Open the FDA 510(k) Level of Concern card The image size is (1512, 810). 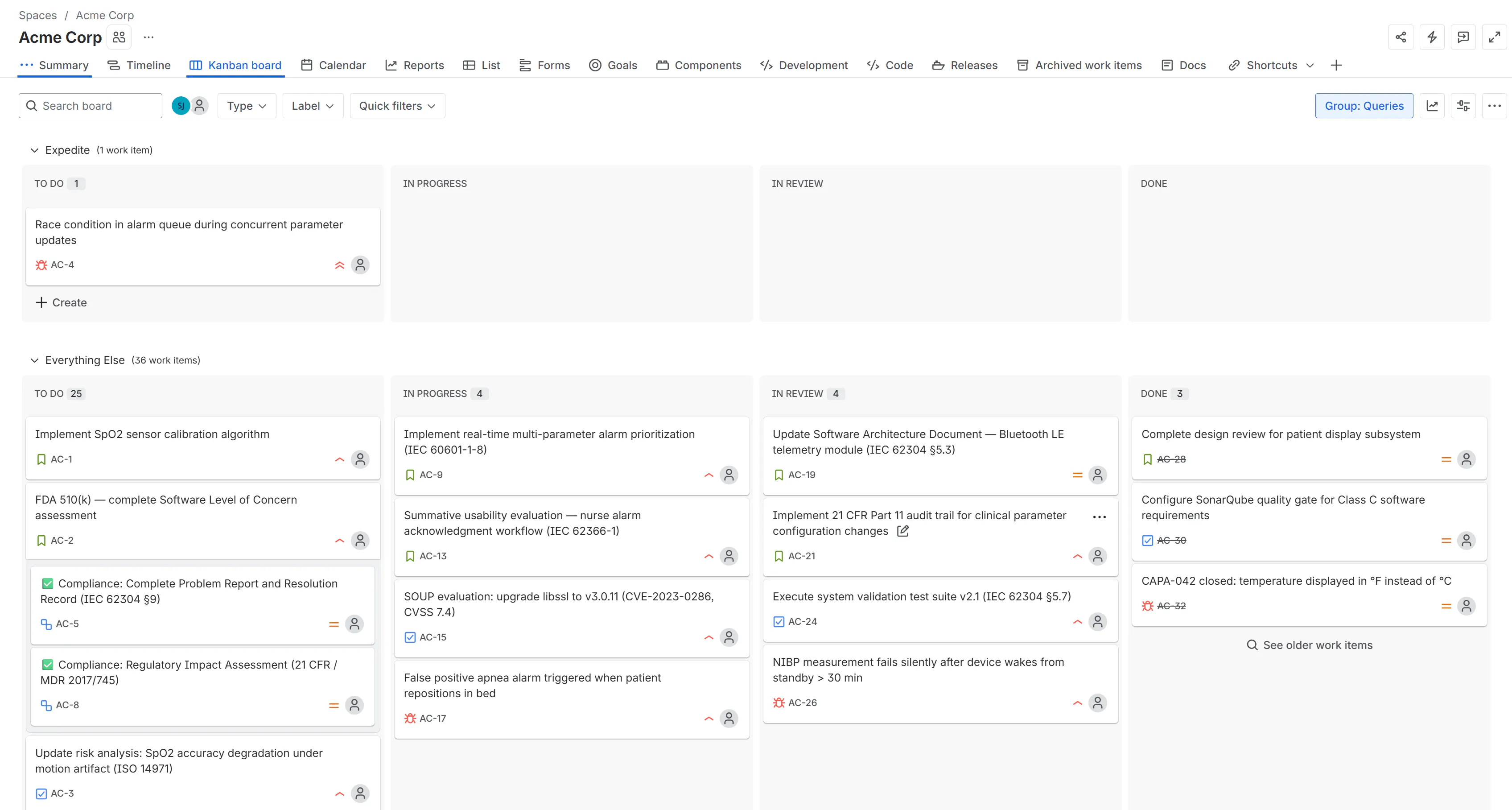(203, 521)
